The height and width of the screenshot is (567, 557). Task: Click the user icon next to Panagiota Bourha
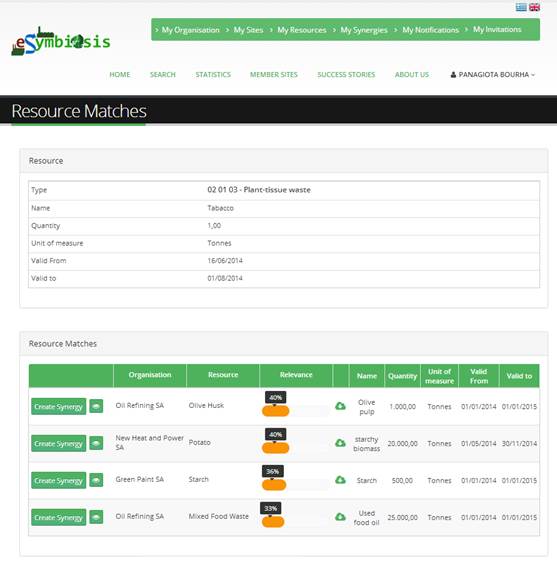pyautogui.click(x=453, y=74)
